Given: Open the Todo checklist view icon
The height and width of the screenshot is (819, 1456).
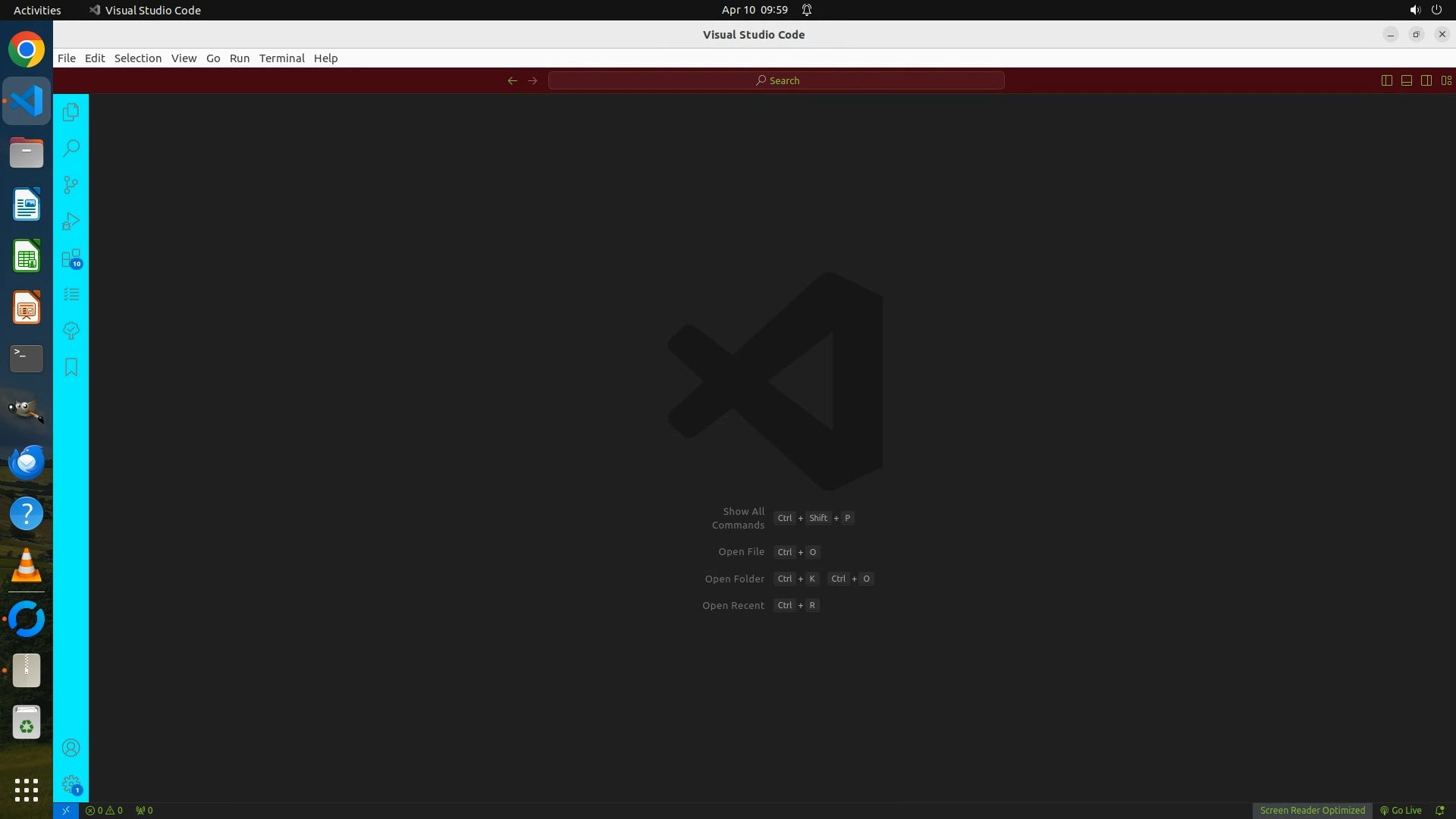Looking at the screenshot, I should point(71,294).
